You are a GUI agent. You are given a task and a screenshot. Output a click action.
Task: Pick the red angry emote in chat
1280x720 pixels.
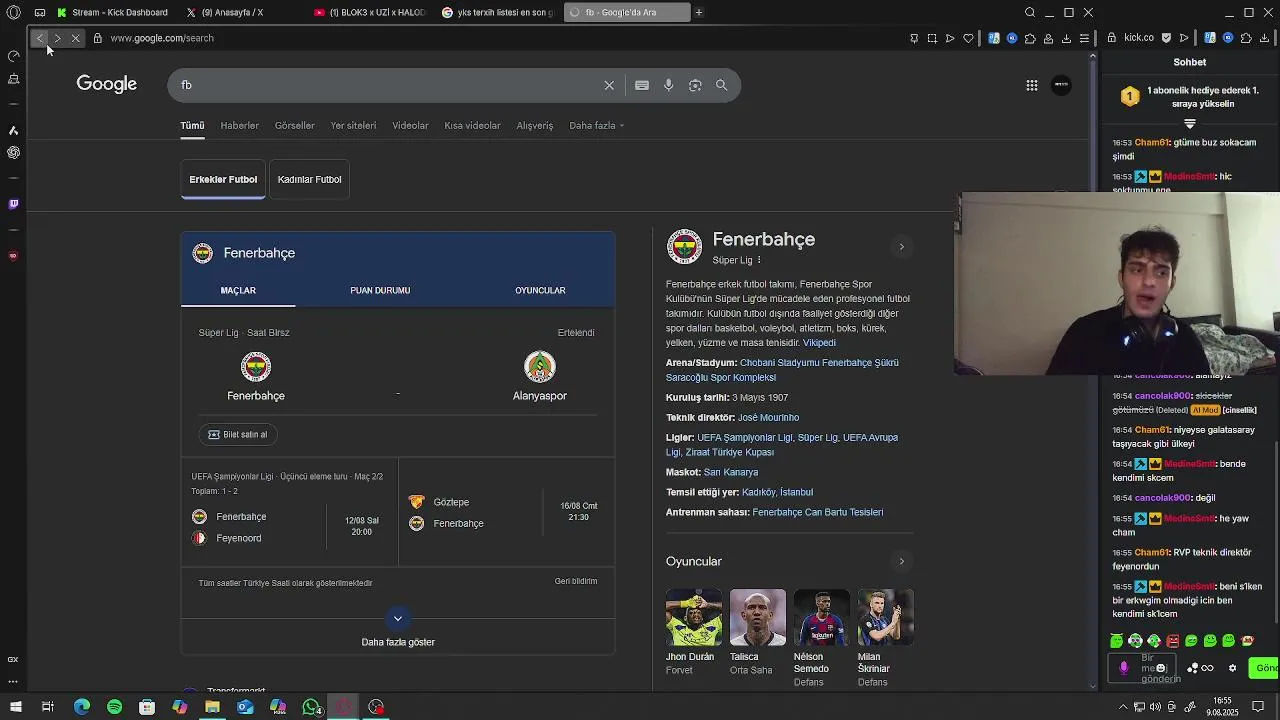(1173, 641)
